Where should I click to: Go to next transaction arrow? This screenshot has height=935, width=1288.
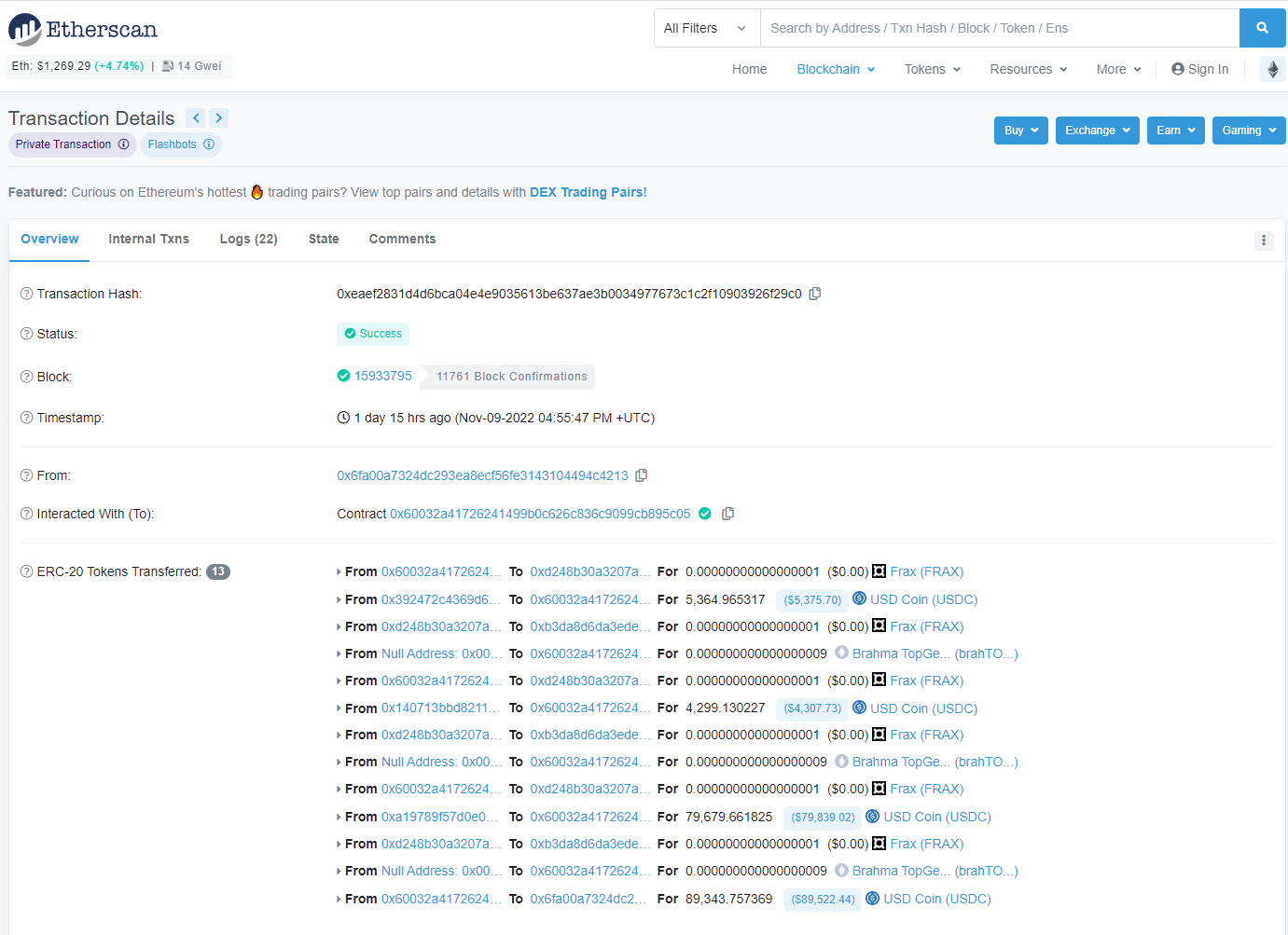[x=219, y=117]
